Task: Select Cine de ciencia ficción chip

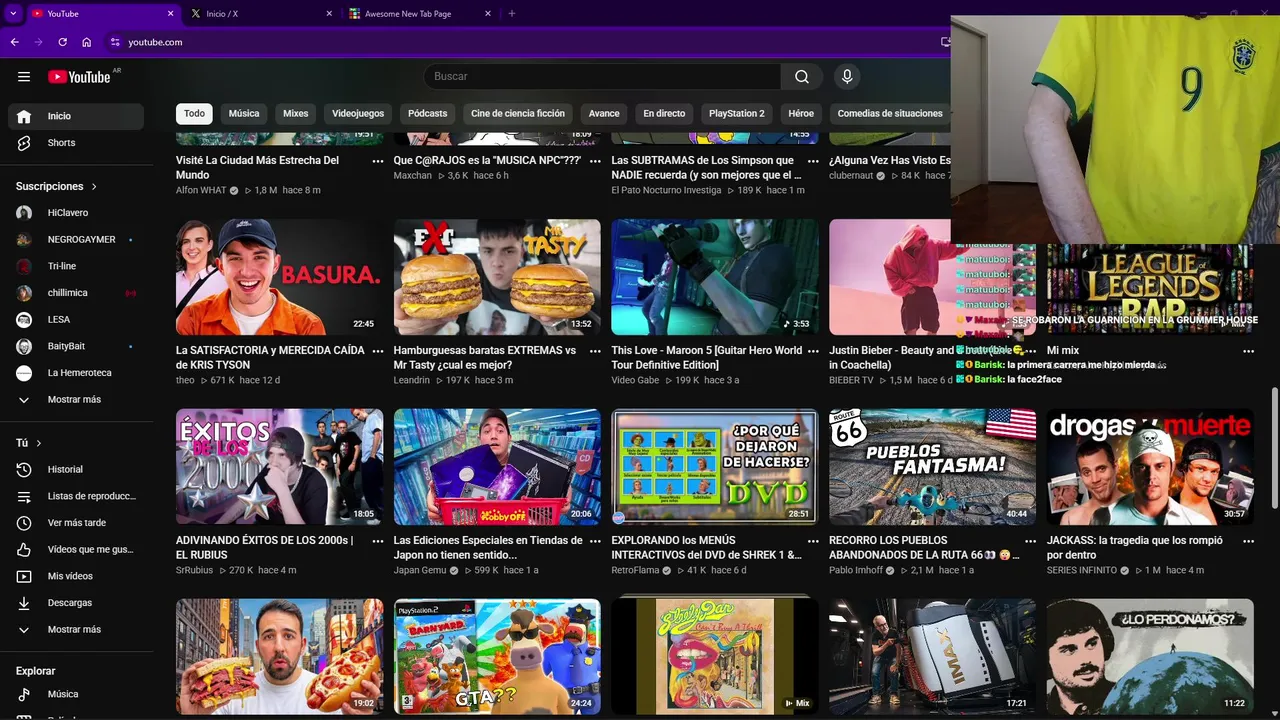Action: 518,113
